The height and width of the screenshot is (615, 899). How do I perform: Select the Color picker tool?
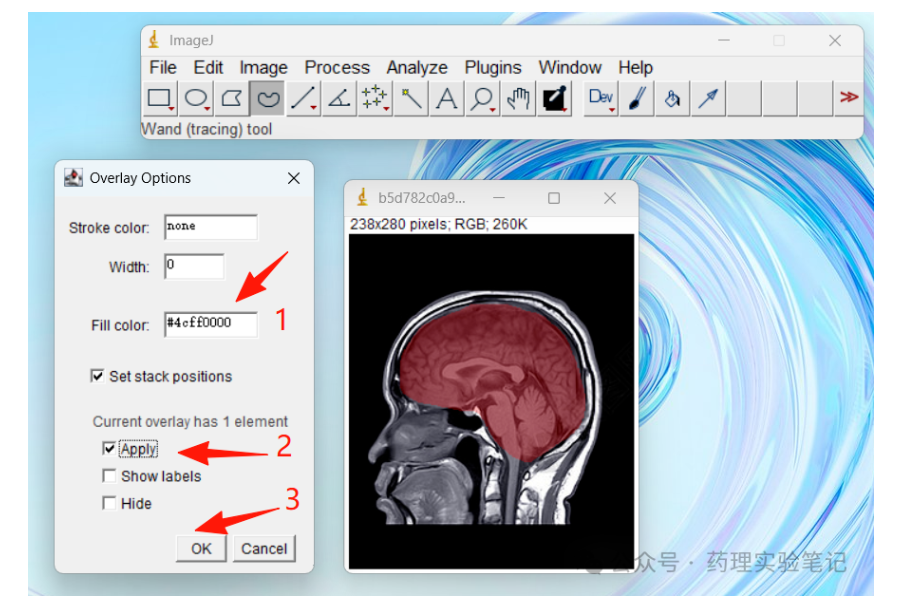[x=554, y=99]
